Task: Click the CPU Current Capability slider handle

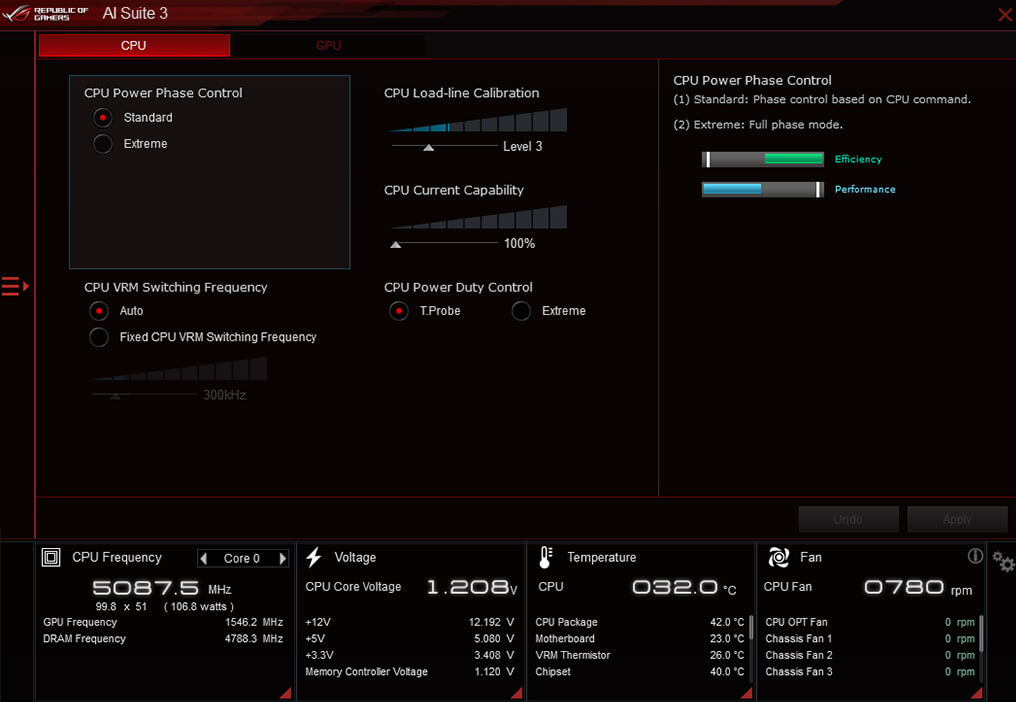Action: 396,244
